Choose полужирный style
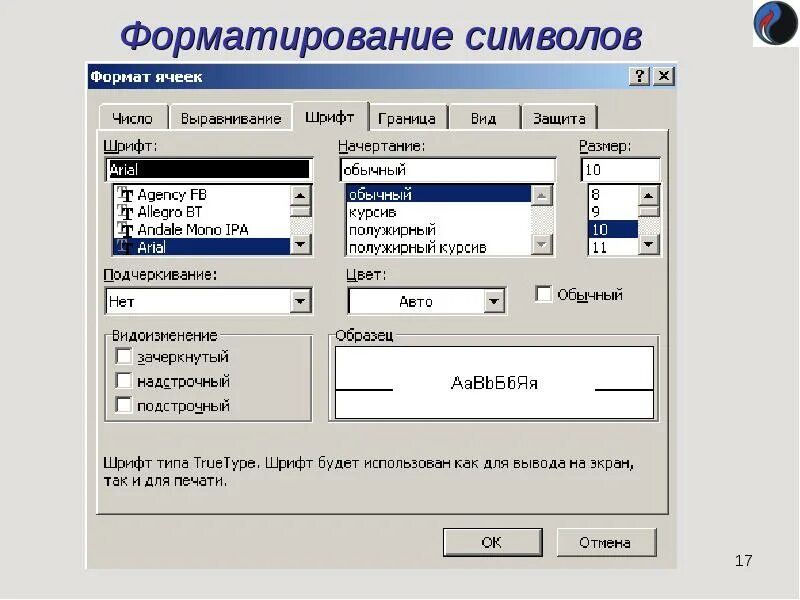The image size is (800, 600). click(438, 230)
